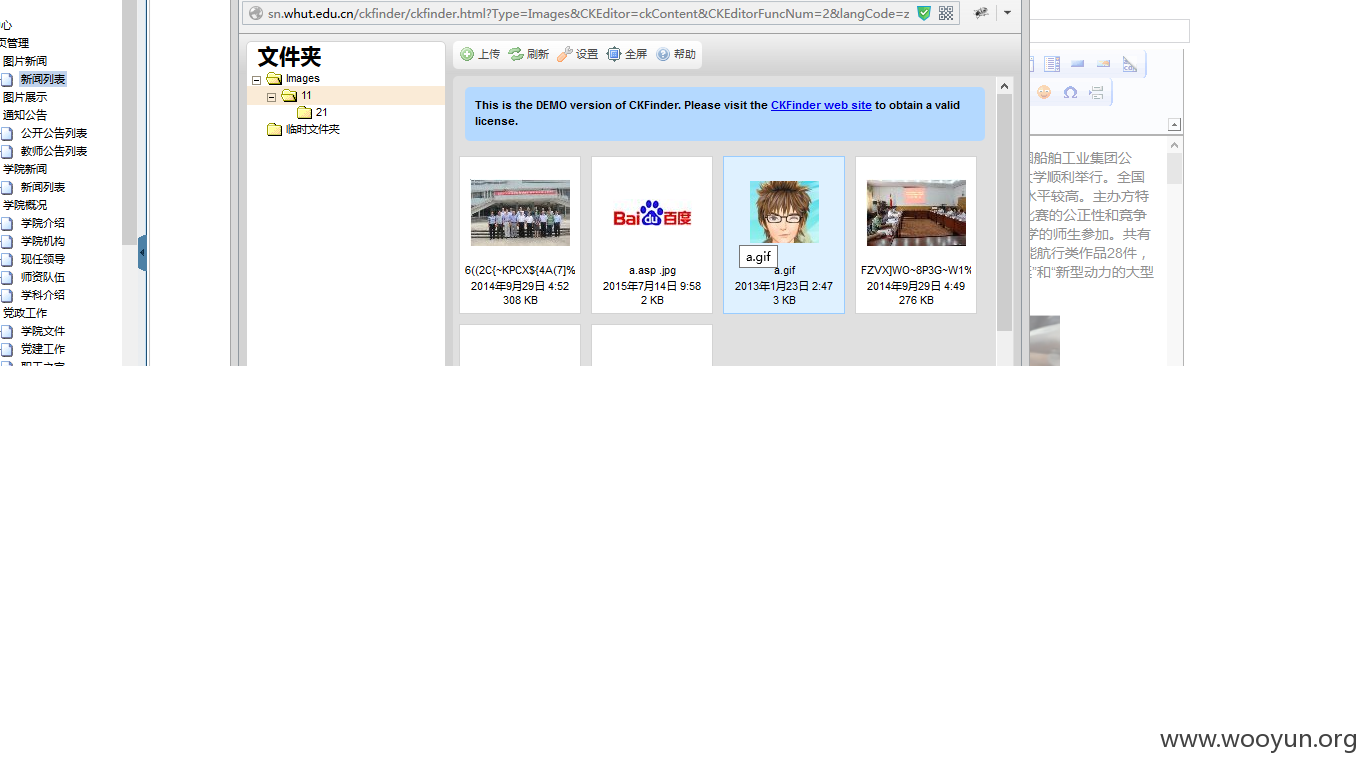Select the meeting room photo FZVX]WO
The image size is (1366, 768).
click(x=916, y=235)
